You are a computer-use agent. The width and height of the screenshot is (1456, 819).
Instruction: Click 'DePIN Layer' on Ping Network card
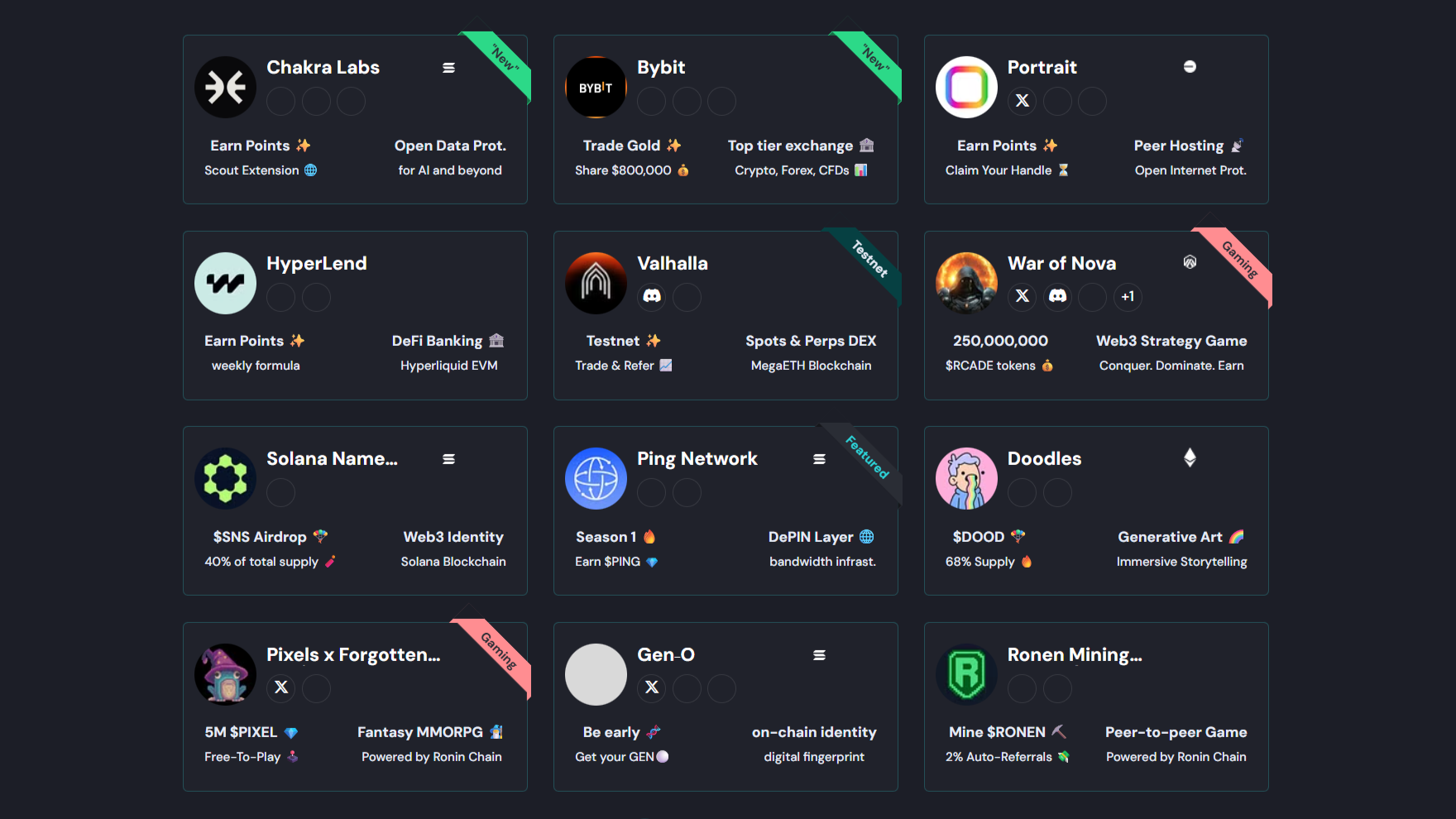[821, 537]
